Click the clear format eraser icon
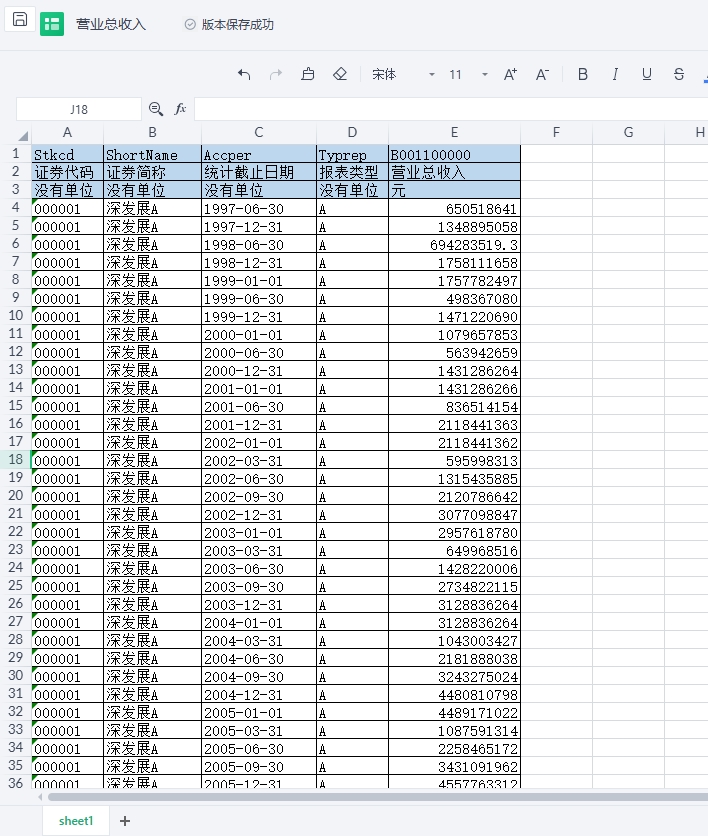This screenshot has width=708, height=836. [x=340, y=74]
